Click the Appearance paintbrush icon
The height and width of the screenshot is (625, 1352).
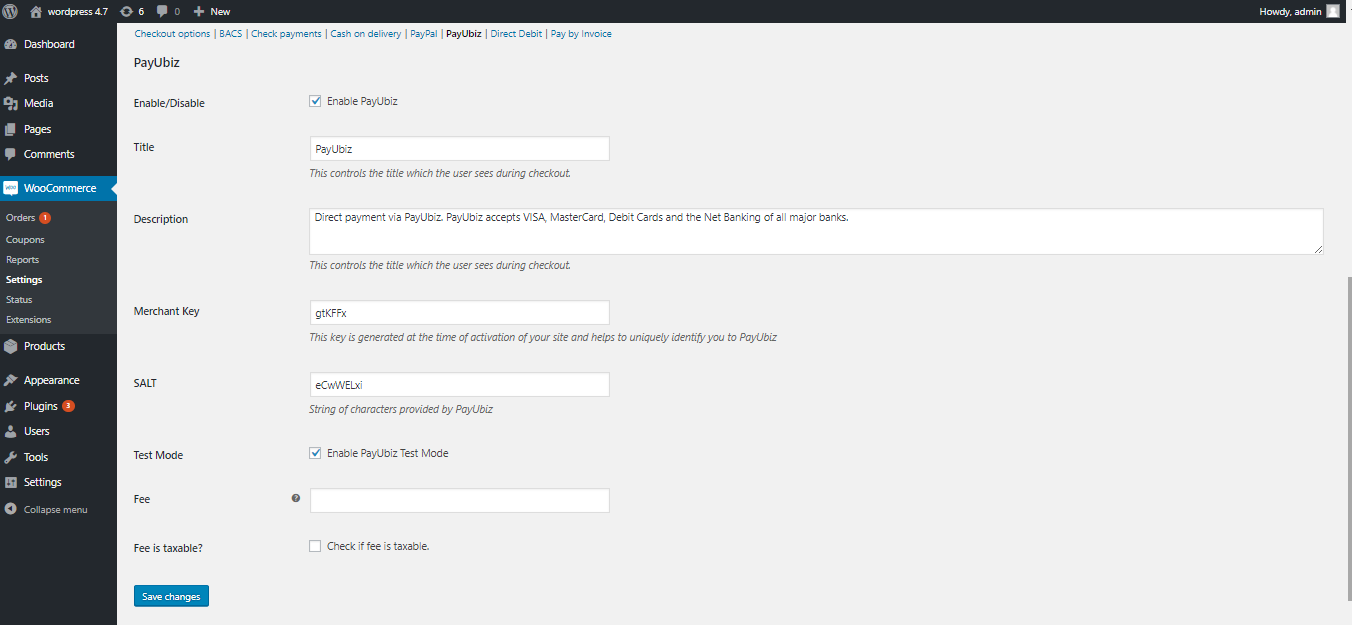coord(10,380)
